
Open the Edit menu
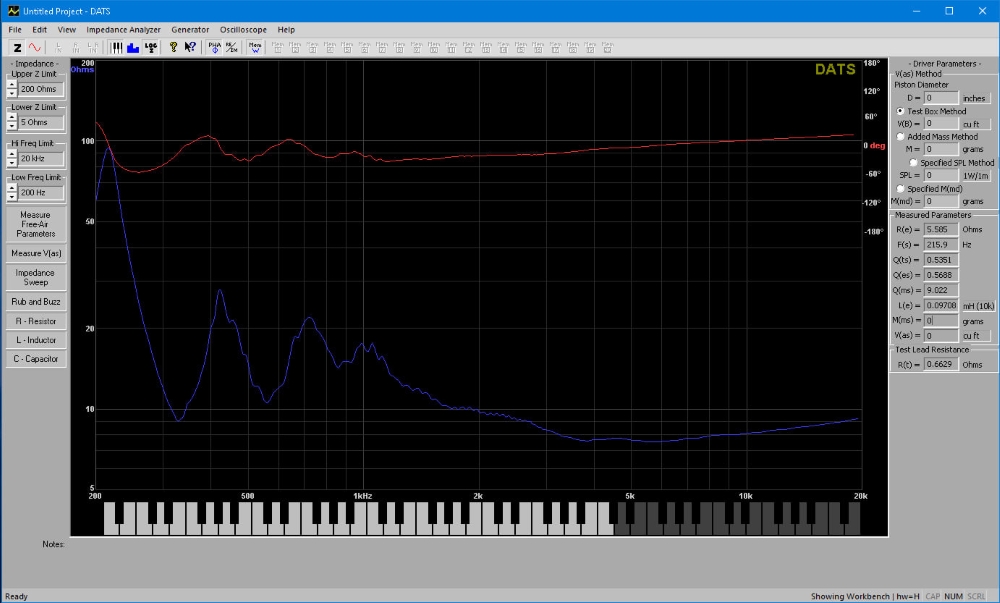point(40,29)
